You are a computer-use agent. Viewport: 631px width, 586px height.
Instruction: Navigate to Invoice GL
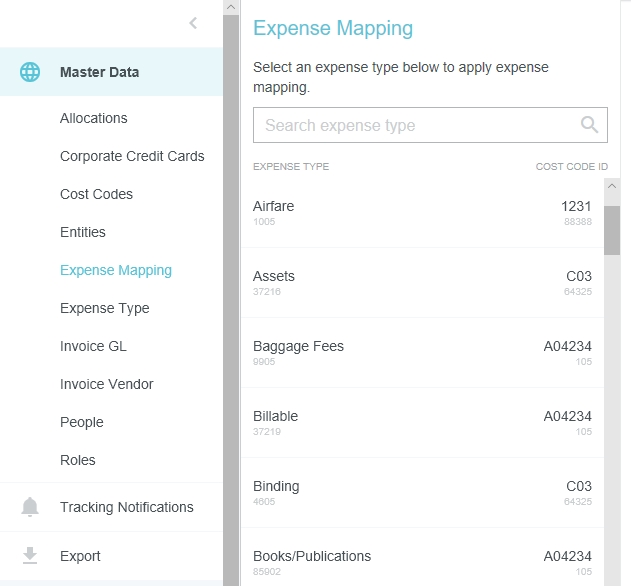[x=93, y=346]
